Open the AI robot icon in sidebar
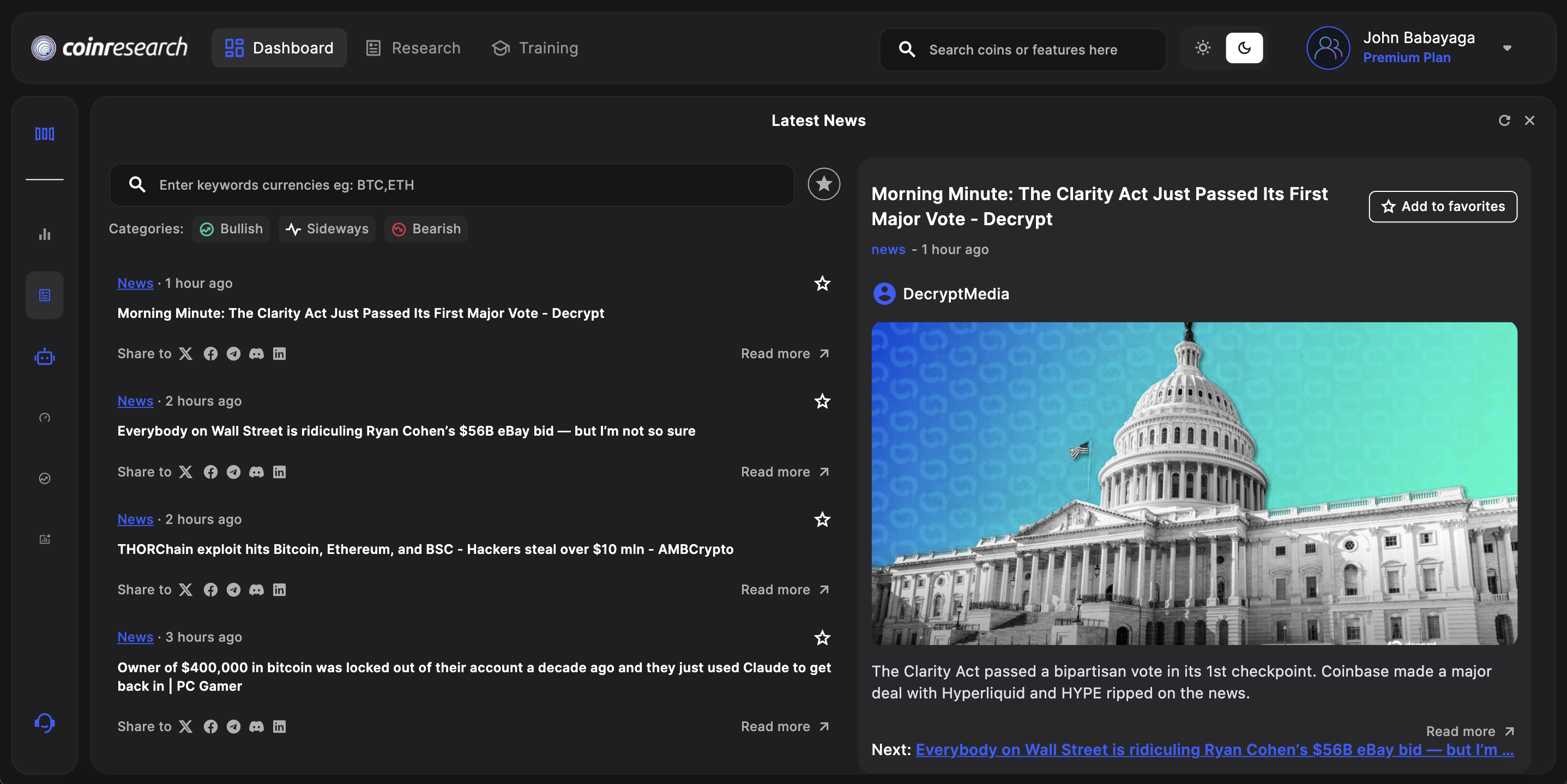Screen dimensions: 1567x784 tap(44, 357)
